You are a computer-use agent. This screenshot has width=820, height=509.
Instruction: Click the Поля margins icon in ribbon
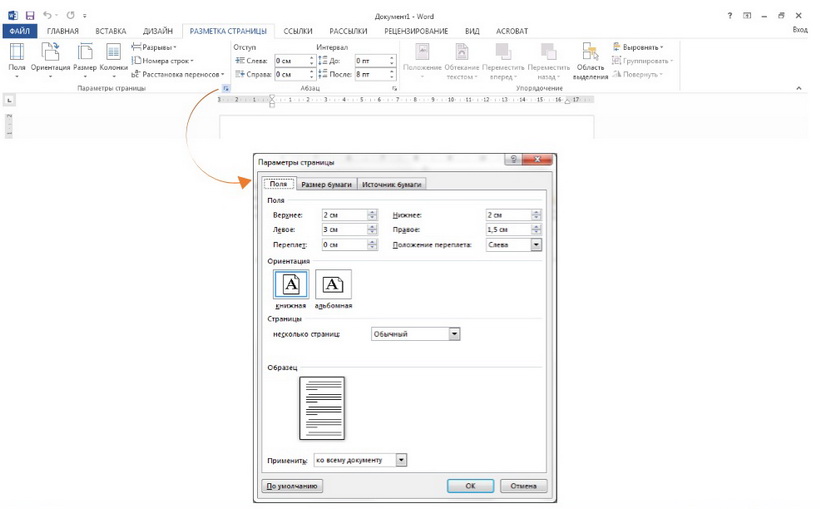click(x=17, y=57)
